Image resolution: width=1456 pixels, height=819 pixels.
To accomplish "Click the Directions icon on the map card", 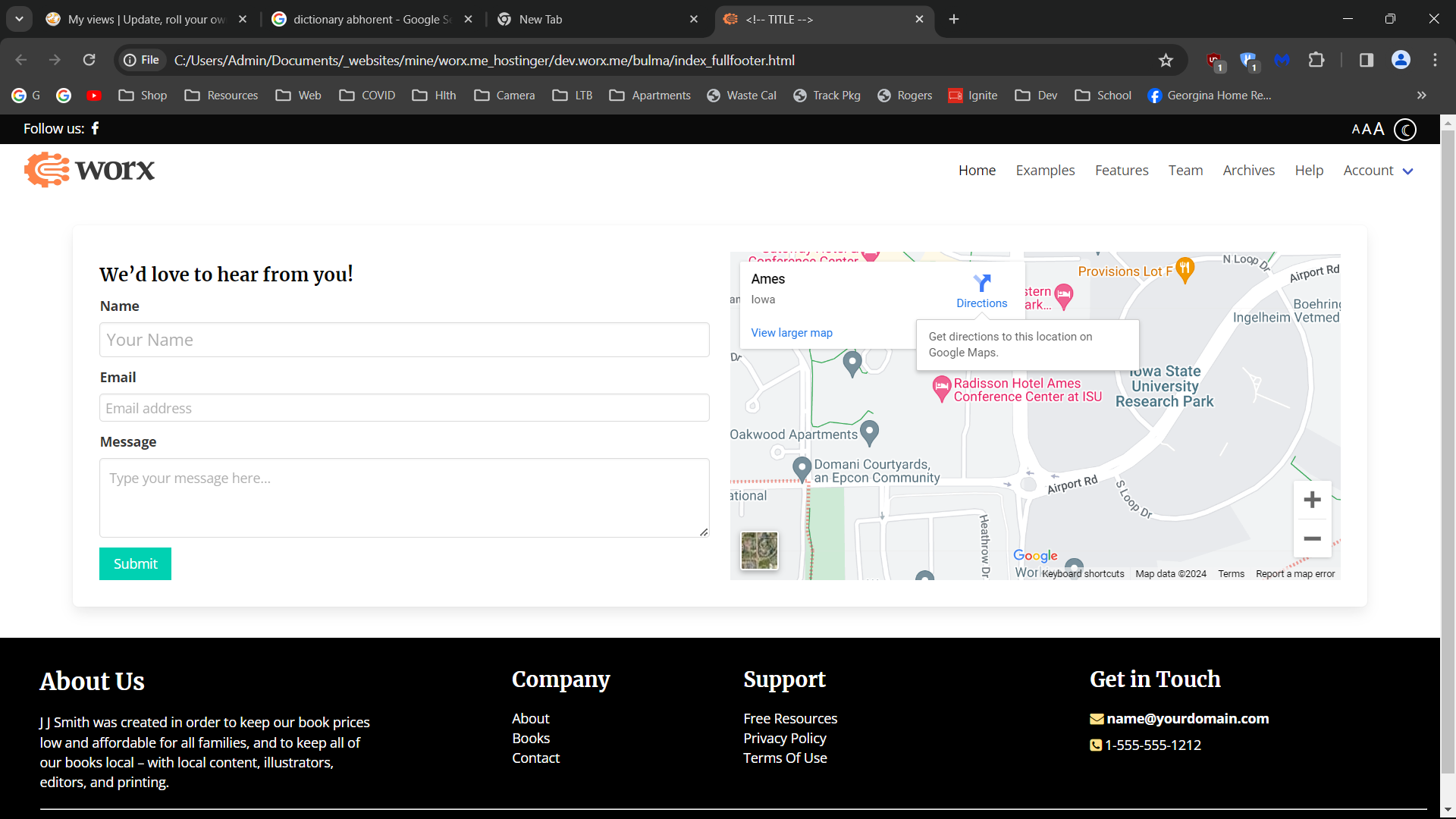I will click(x=981, y=284).
